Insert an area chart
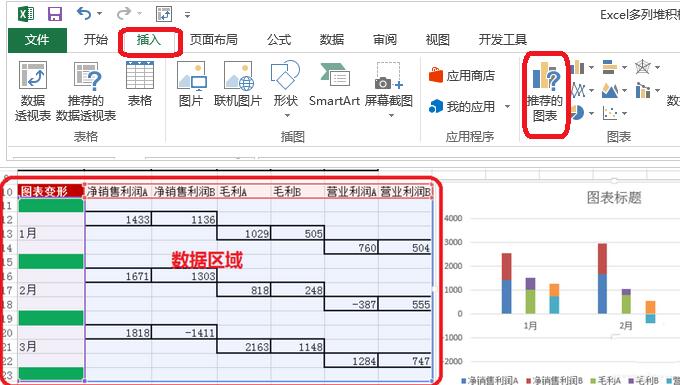680x385 pixels. point(610,90)
